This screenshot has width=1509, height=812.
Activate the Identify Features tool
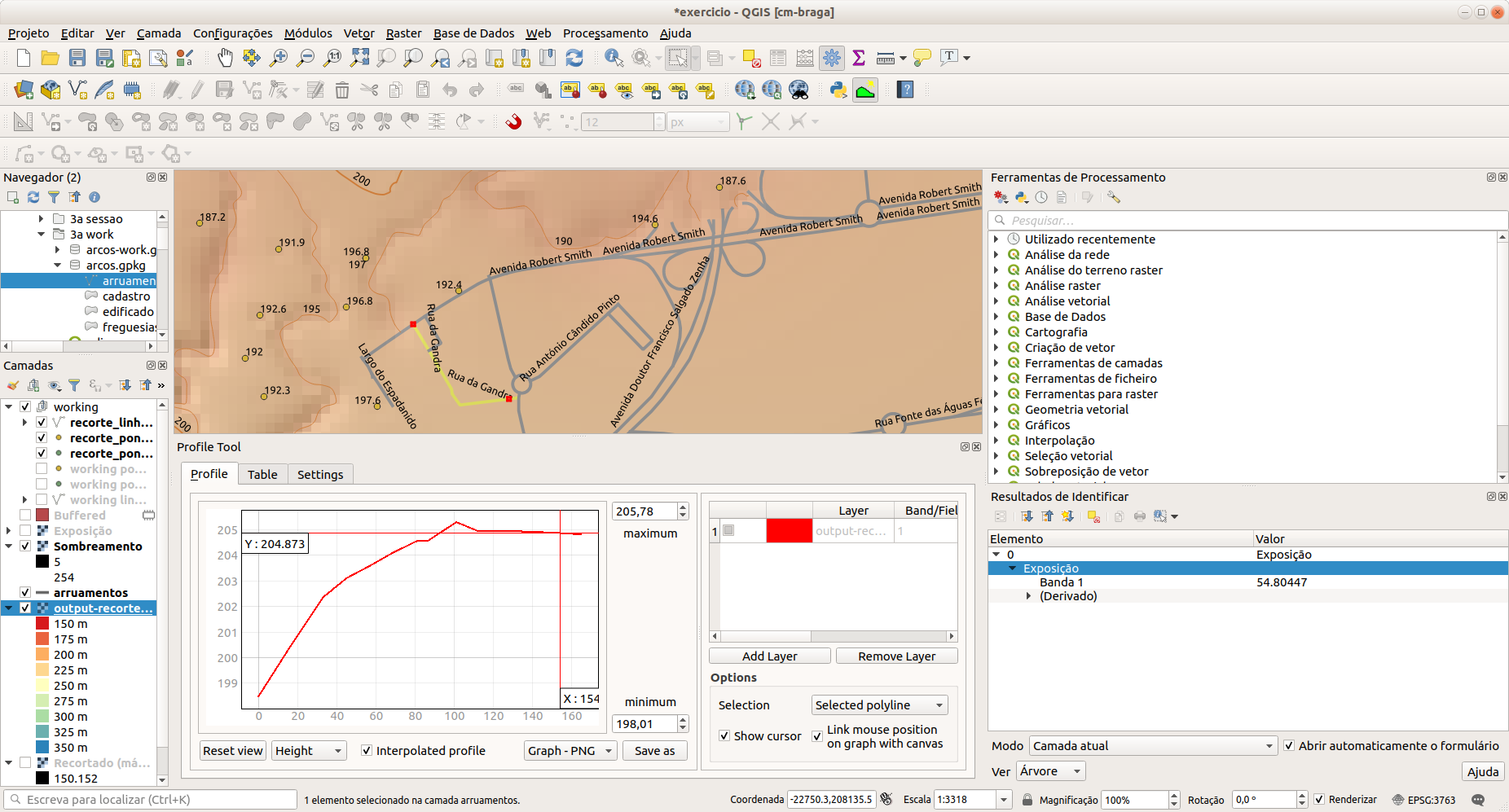pyautogui.click(x=614, y=58)
